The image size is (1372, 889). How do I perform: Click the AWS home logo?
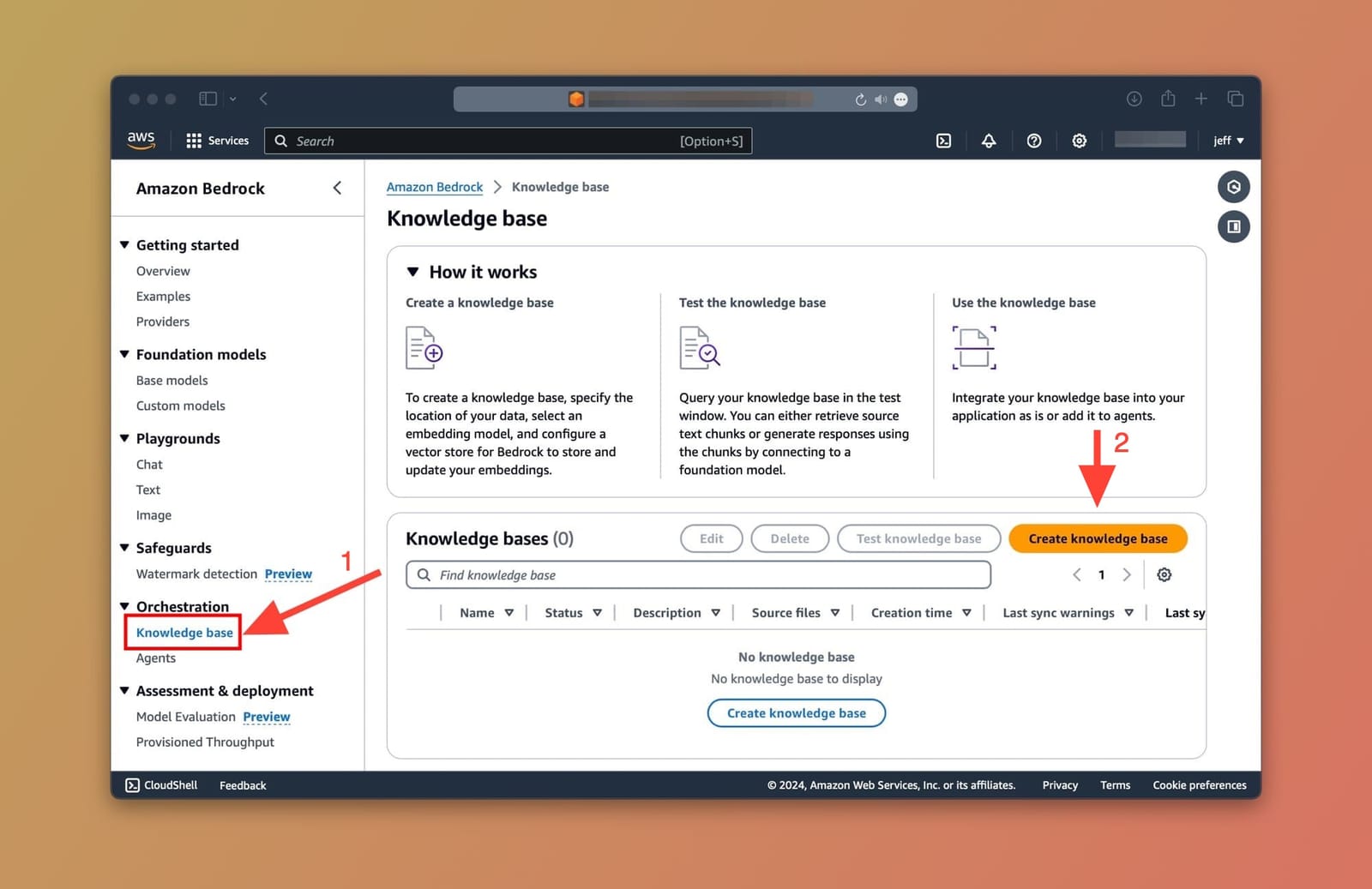tap(141, 140)
